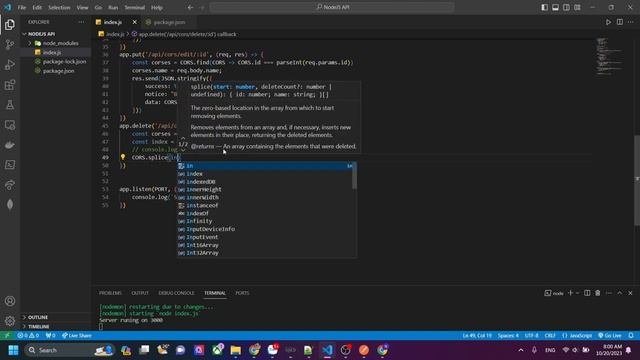Image resolution: width=640 pixels, height=360 pixels.
Task: Open the MongoDB leaf view
Action: coord(10,204)
